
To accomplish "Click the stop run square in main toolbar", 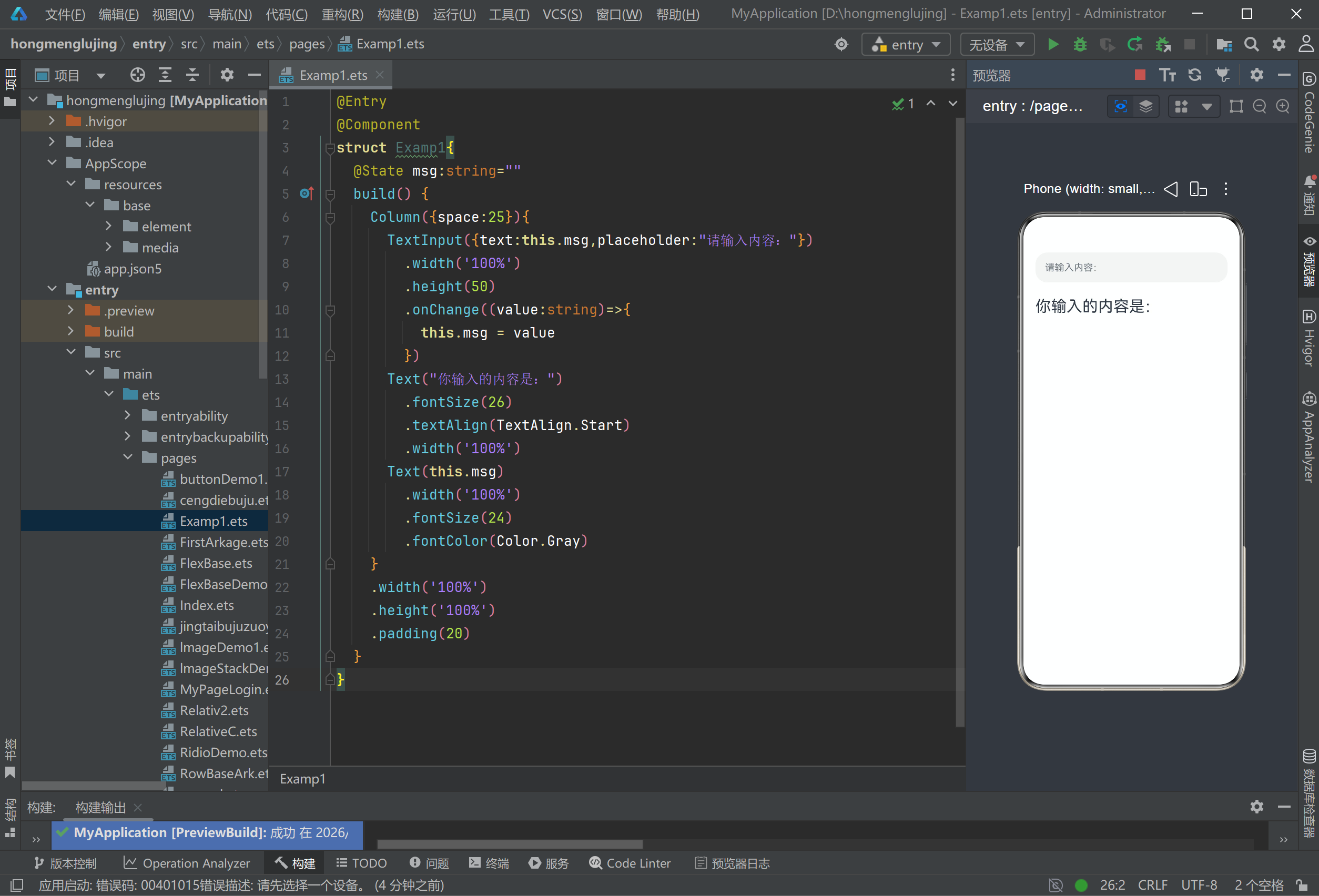I will pos(1190,44).
